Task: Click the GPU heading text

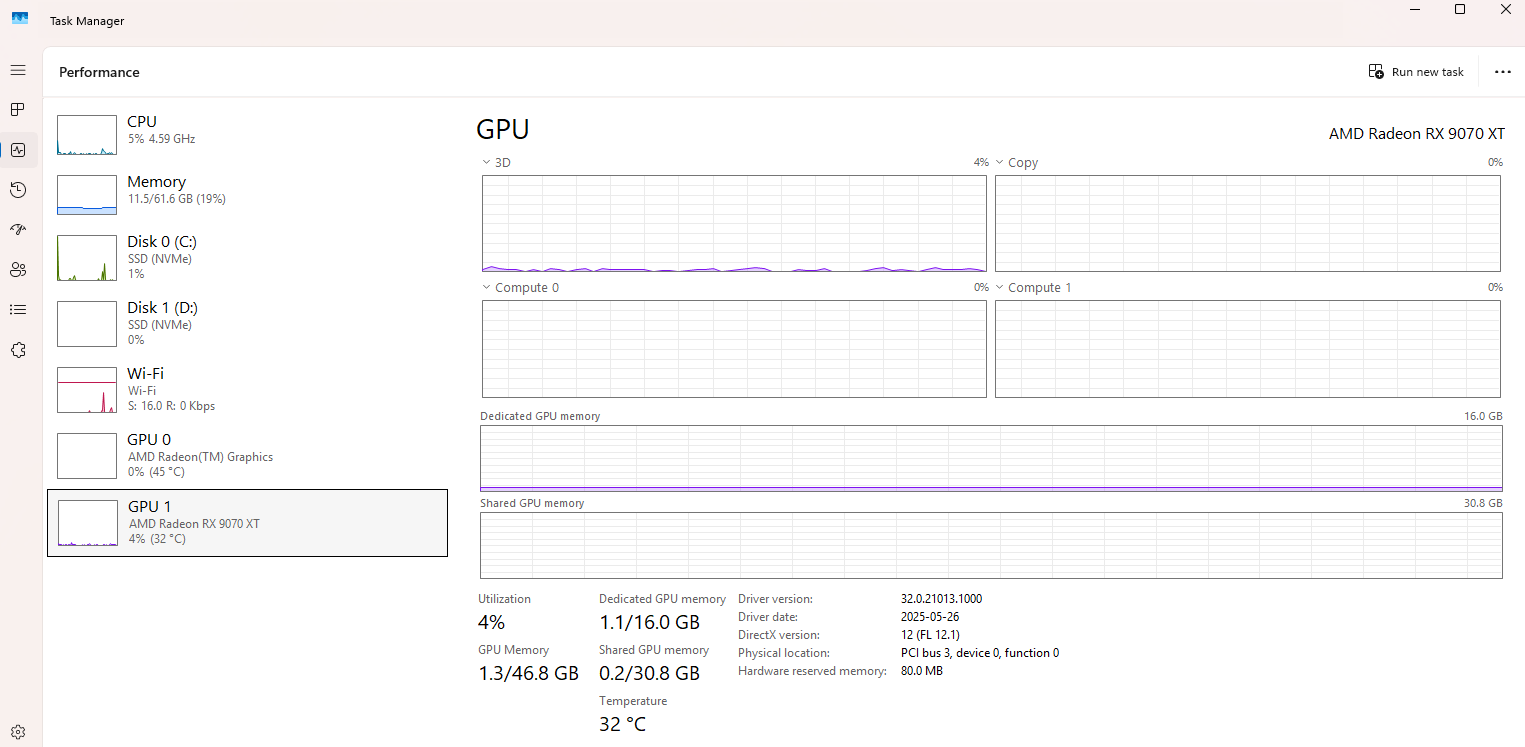Action: coord(502,129)
